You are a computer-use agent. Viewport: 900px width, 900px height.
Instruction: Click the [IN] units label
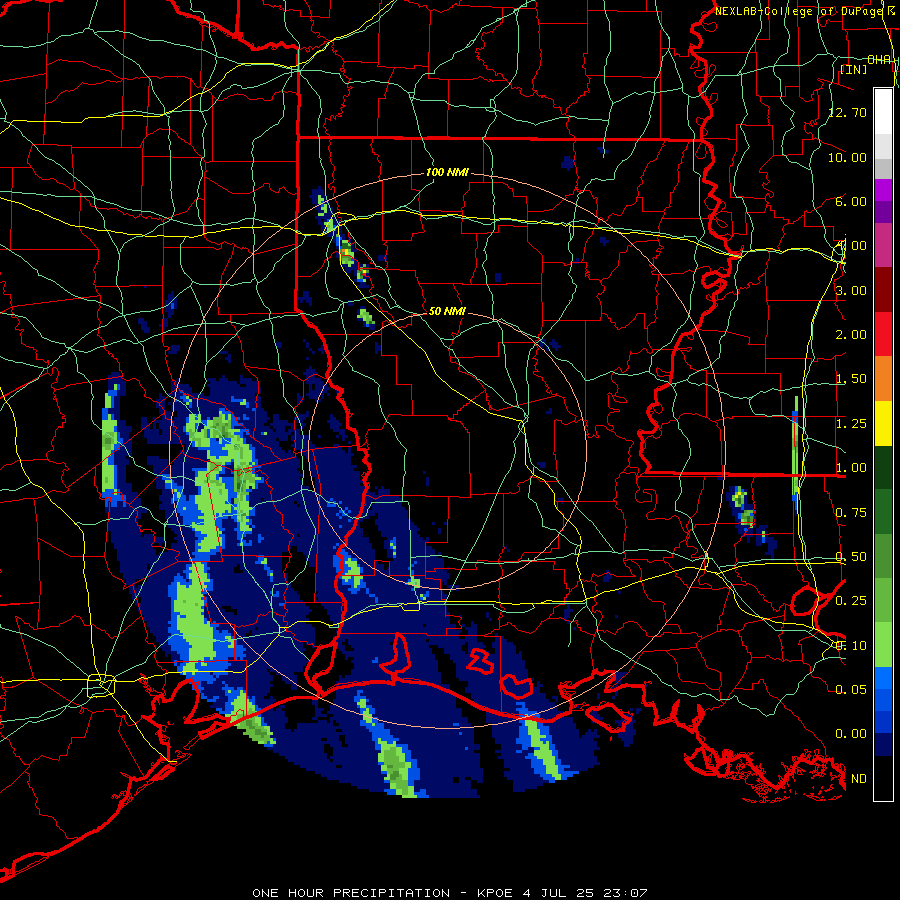(x=854, y=69)
